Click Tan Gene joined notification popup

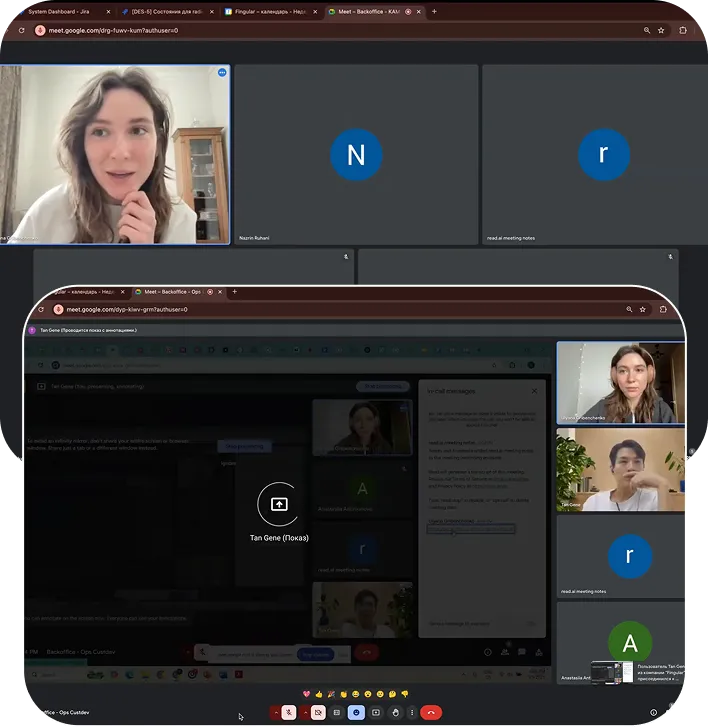pos(638,672)
